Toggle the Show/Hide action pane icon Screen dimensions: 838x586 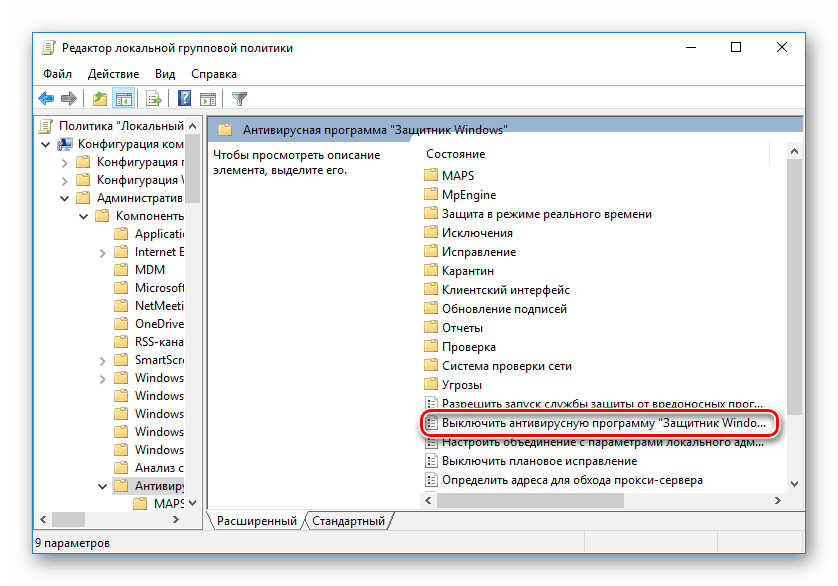coord(208,98)
